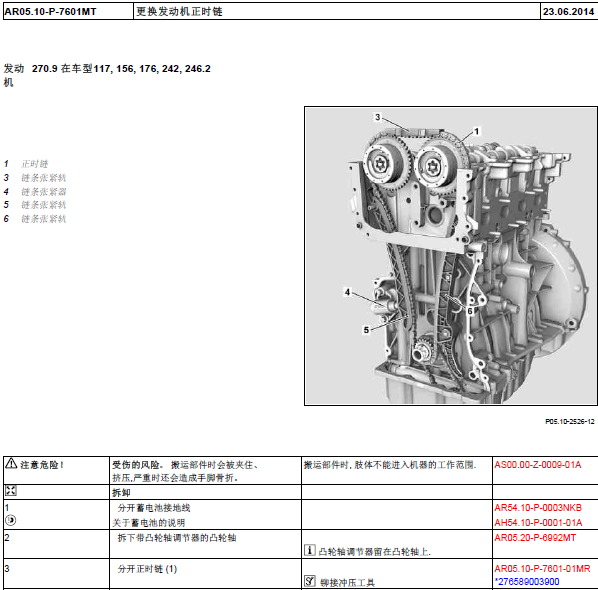Click the engine timing chain diagram
This screenshot has width=598, height=590.
450,256
